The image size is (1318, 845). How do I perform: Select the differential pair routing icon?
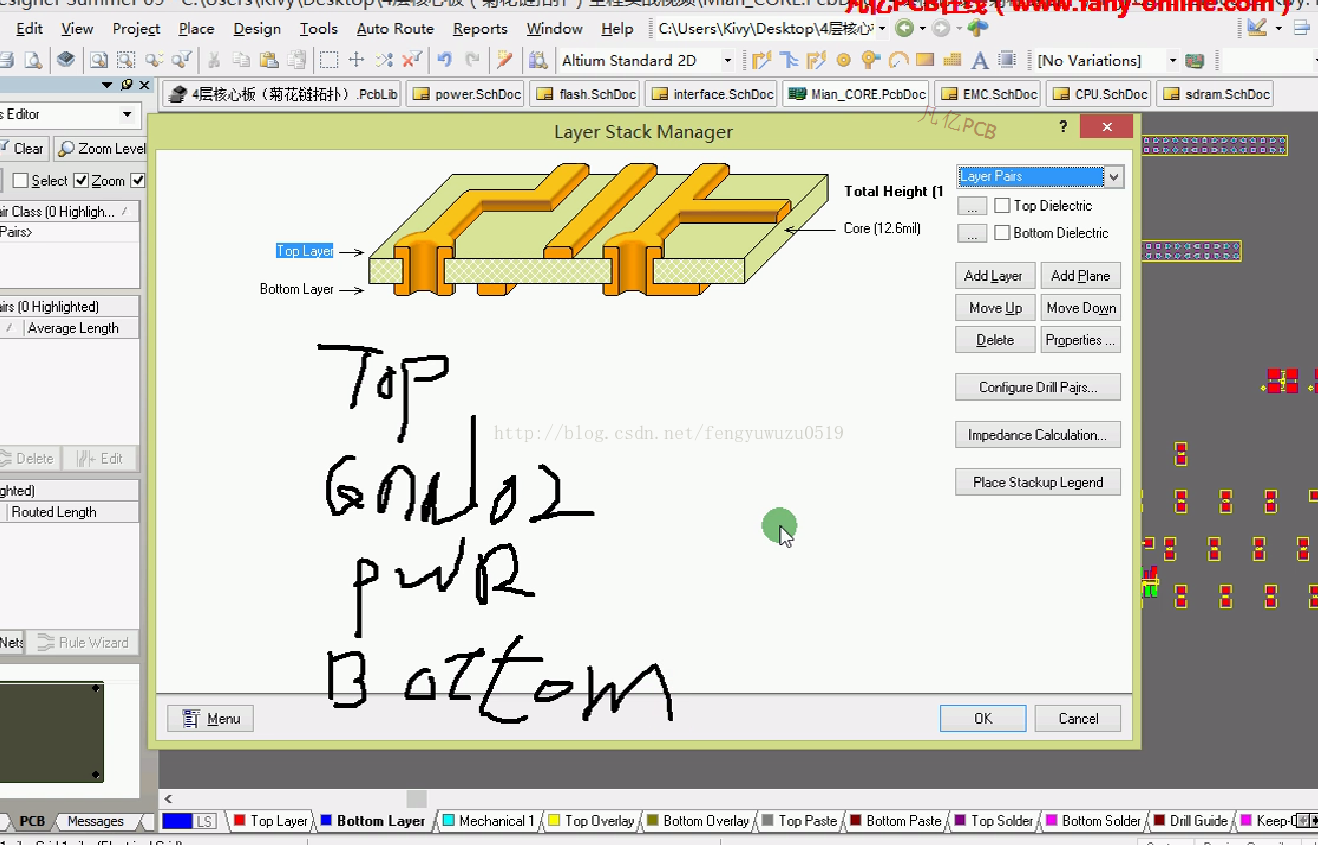[816, 60]
